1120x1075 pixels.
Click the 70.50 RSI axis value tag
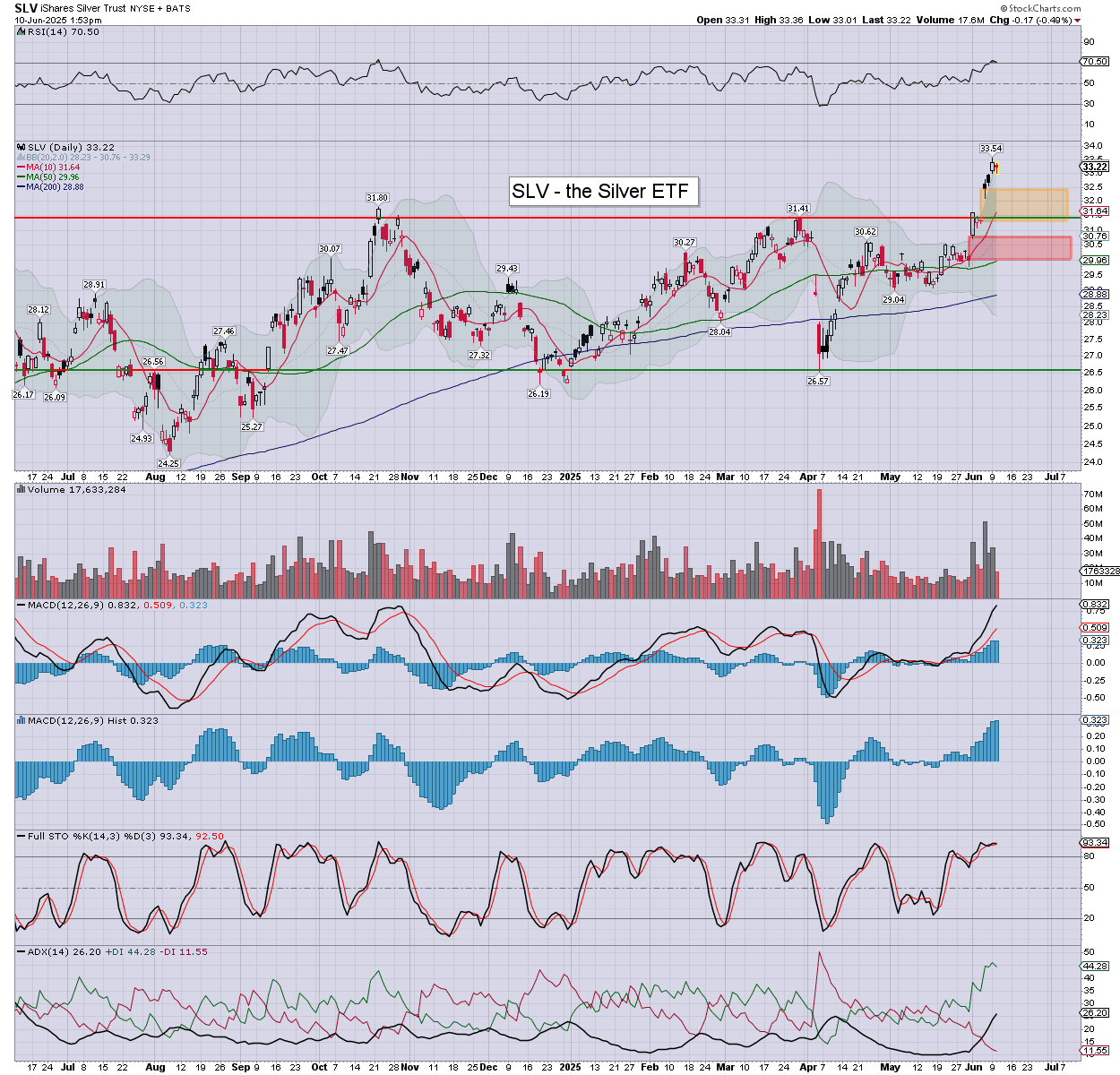point(1095,62)
